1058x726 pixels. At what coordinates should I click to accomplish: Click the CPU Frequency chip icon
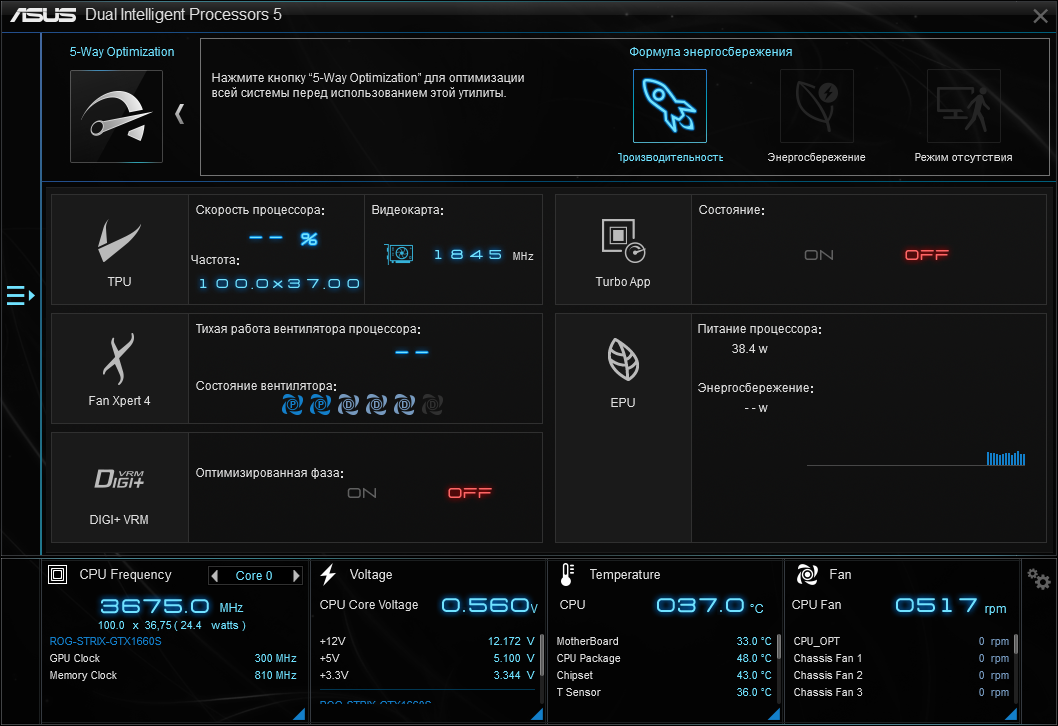[58, 574]
